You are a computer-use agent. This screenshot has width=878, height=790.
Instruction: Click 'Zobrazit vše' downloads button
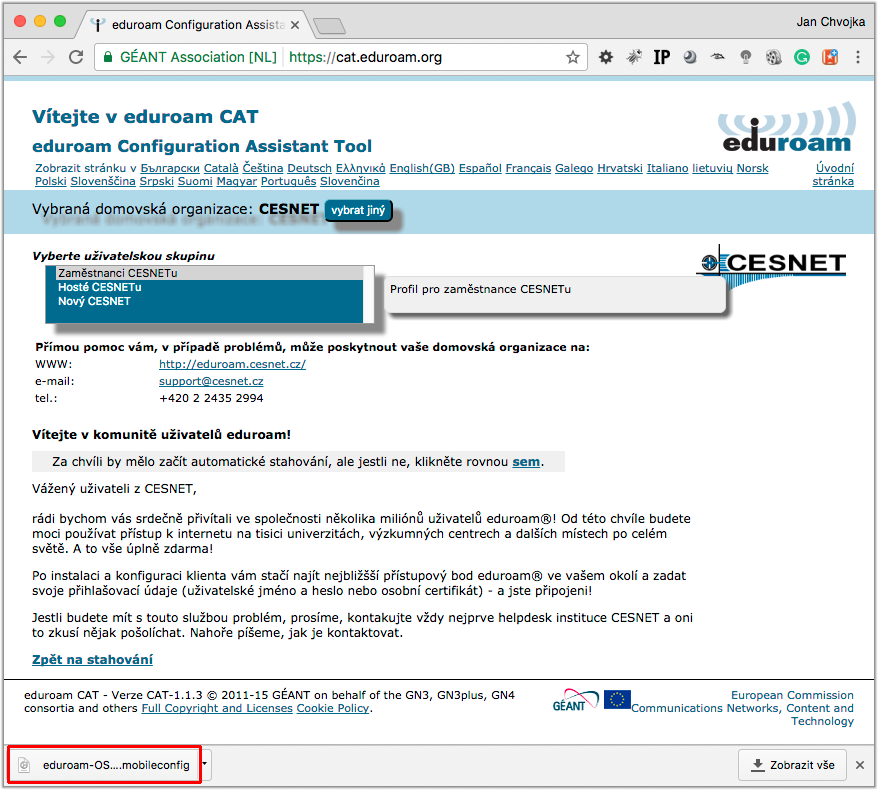(x=792, y=765)
